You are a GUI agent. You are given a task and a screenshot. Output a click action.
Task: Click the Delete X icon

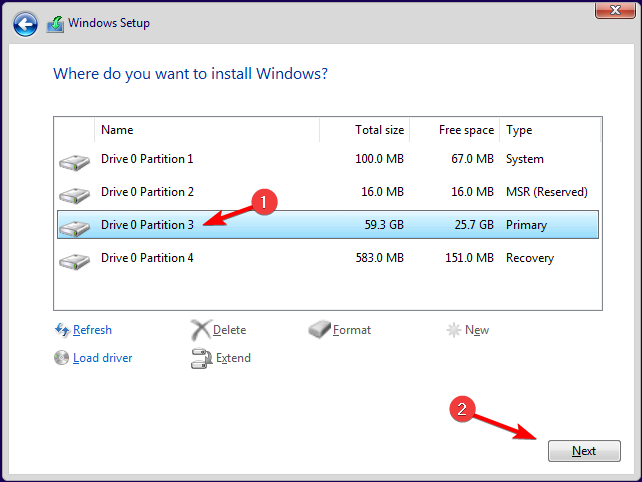(200, 330)
